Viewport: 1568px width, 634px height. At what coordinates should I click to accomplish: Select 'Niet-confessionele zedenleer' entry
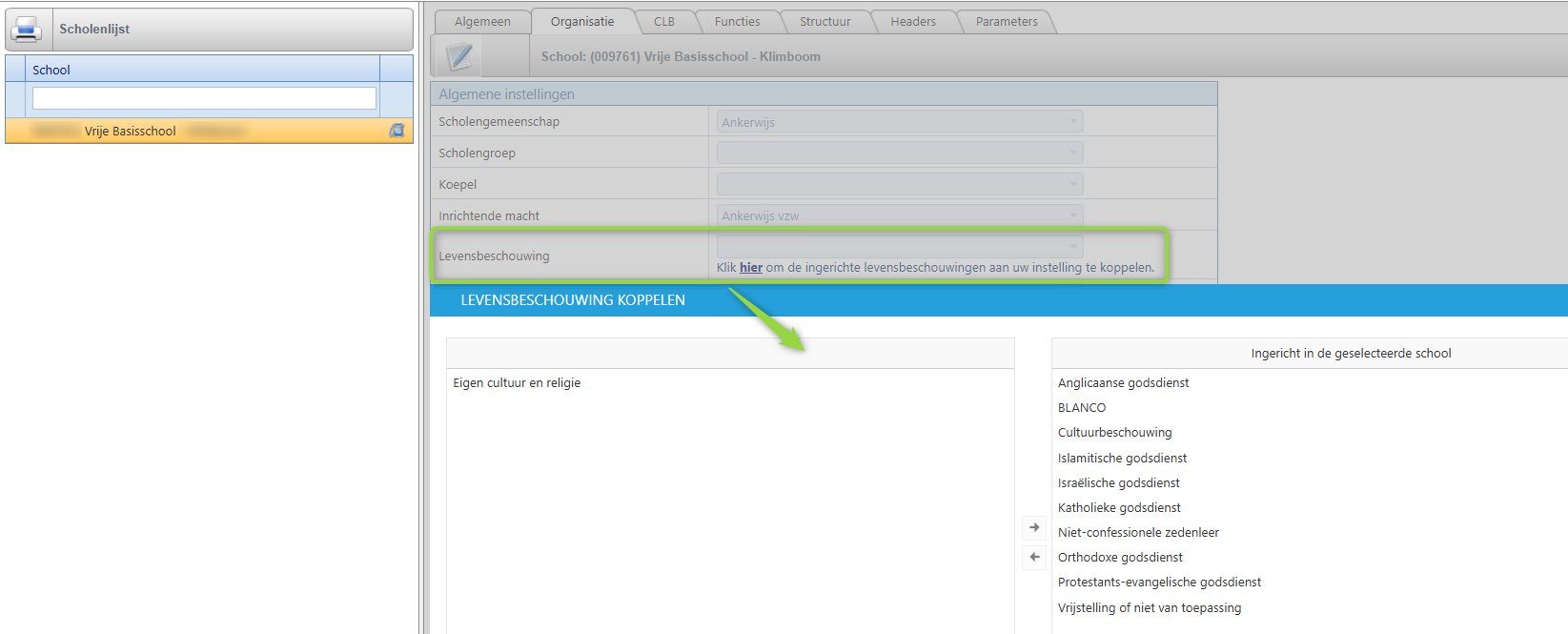pos(1138,533)
